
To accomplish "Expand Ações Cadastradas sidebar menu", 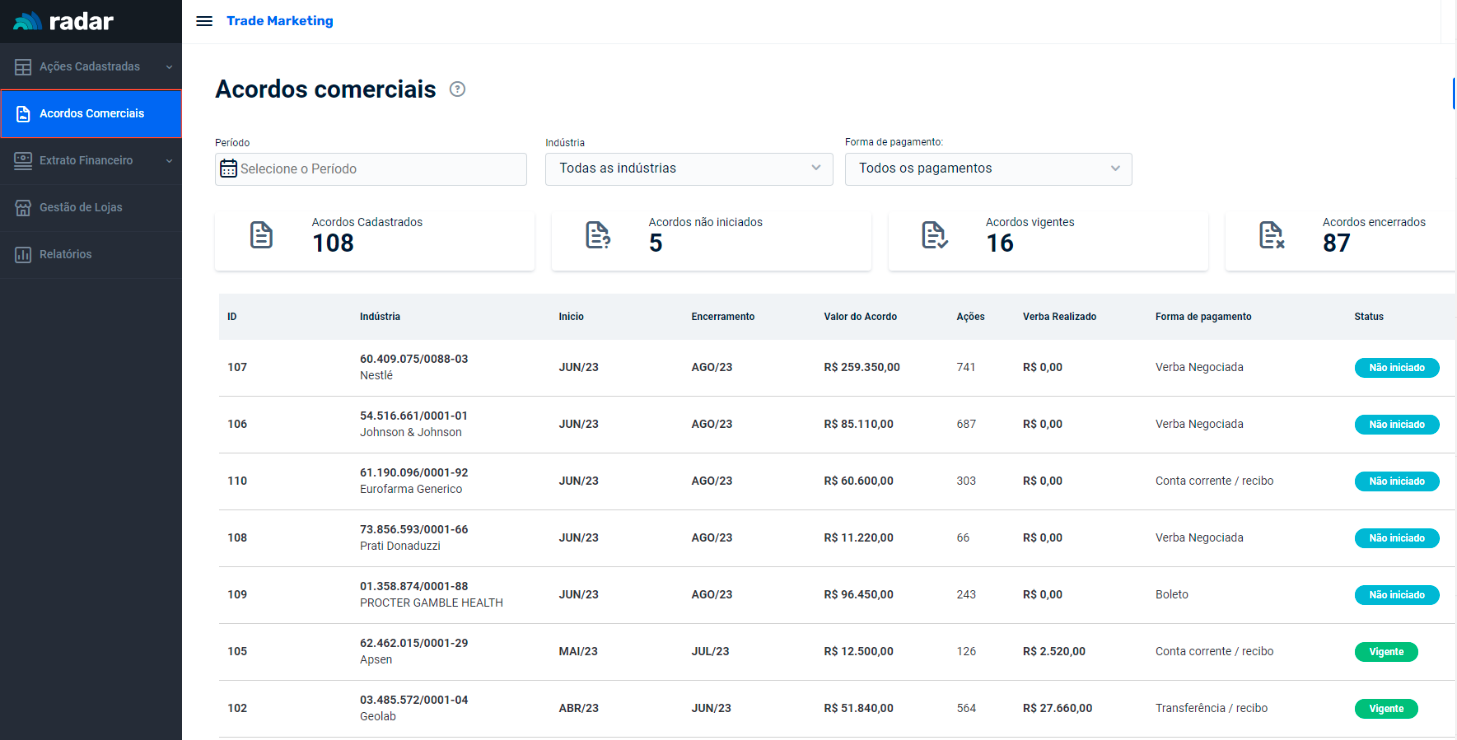I will click(x=90, y=67).
